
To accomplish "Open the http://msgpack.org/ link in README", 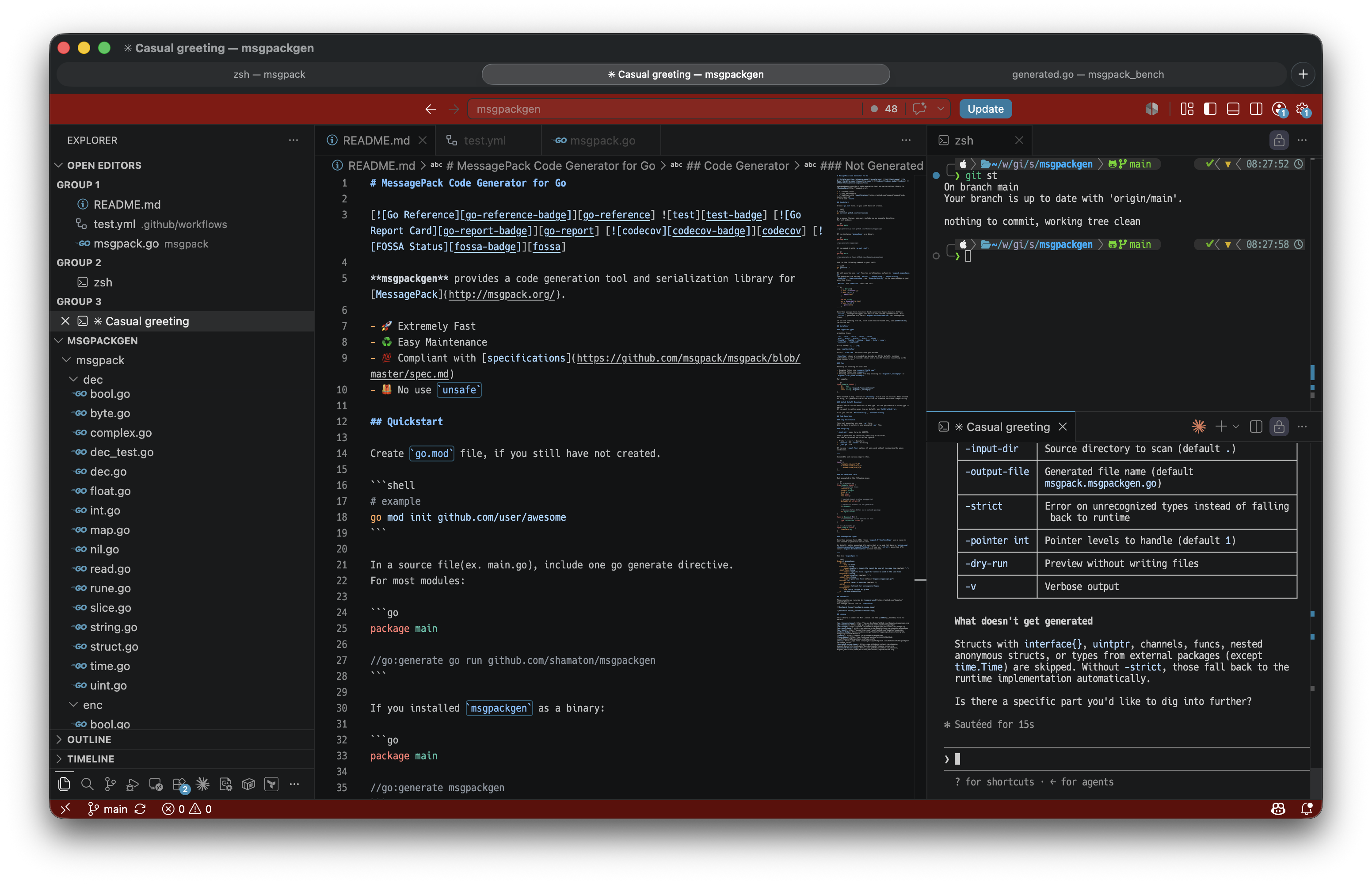I will 501,294.
